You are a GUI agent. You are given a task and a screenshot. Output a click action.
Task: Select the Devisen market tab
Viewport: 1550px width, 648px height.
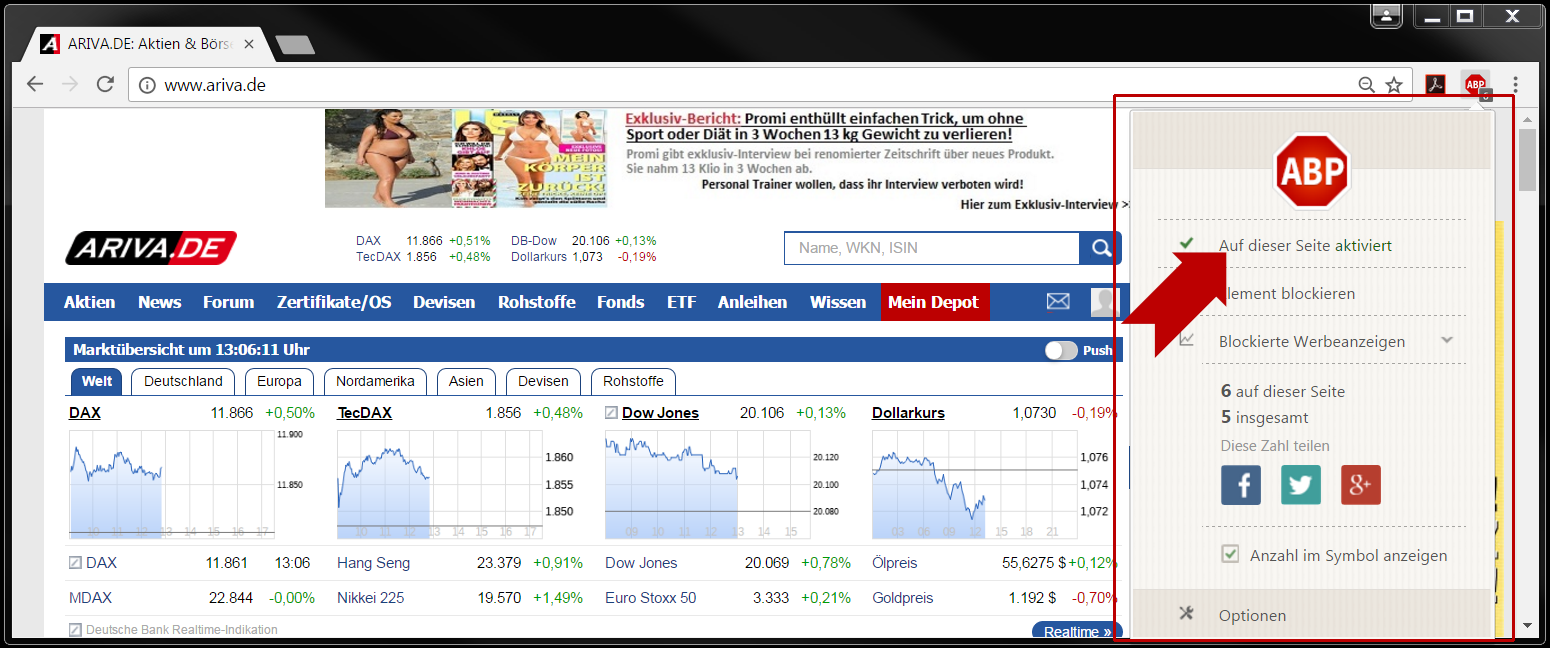543,381
